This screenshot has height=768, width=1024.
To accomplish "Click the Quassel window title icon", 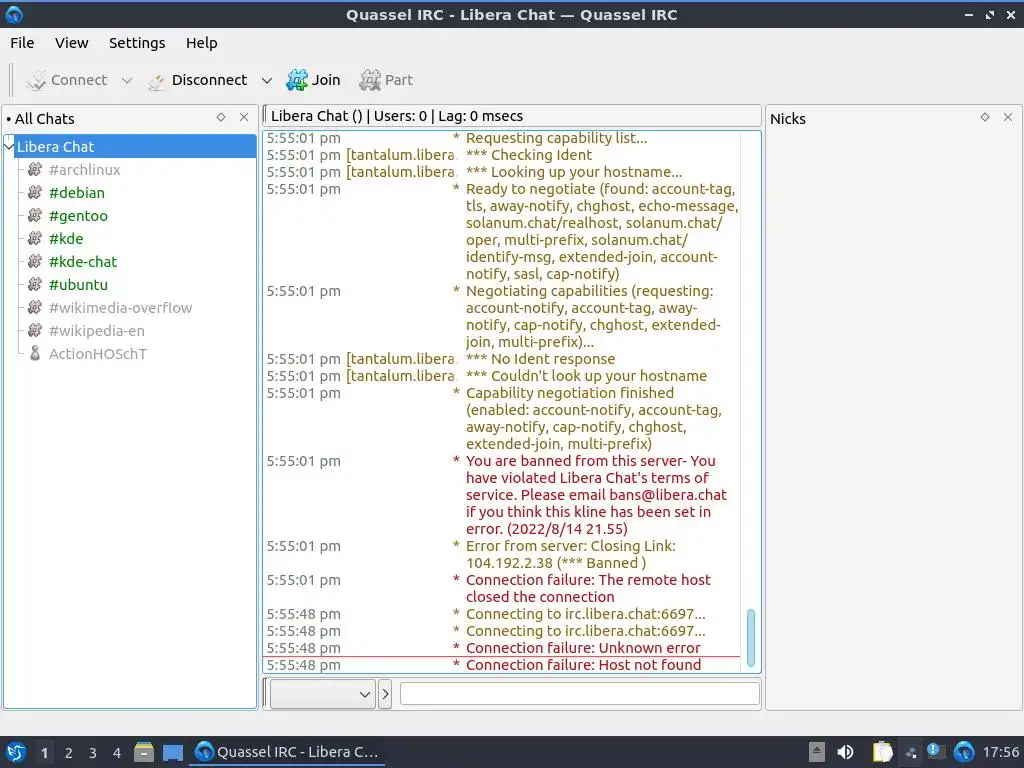I will pos(14,14).
